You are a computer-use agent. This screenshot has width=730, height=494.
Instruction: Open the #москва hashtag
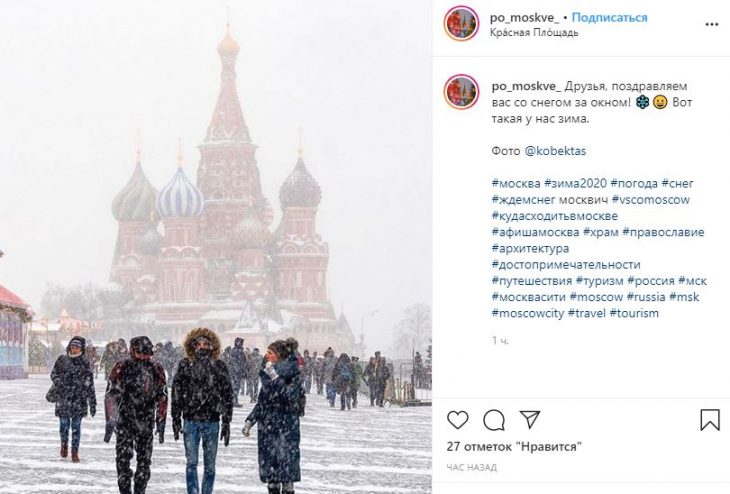[516, 183]
